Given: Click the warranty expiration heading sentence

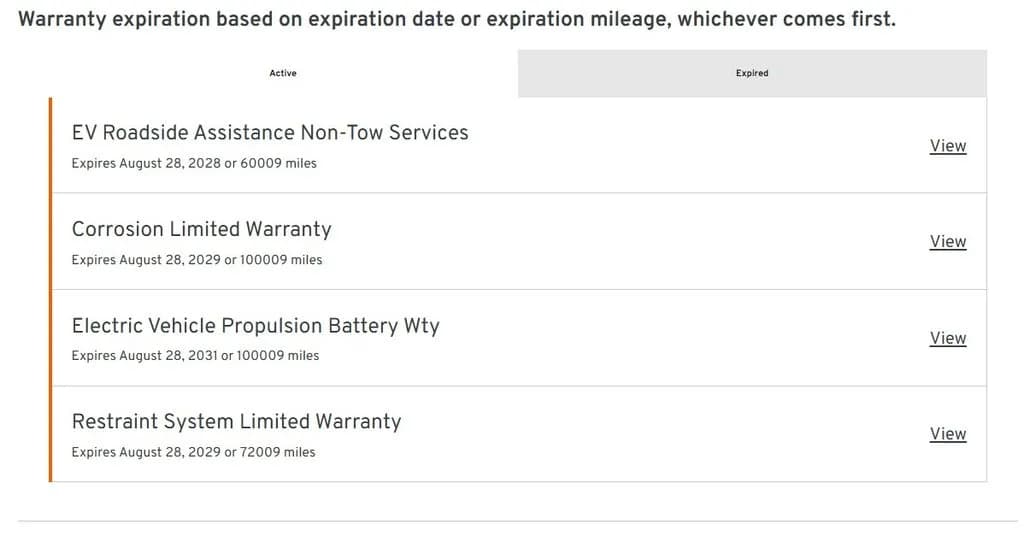Looking at the screenshot, I should click(456, 19).
